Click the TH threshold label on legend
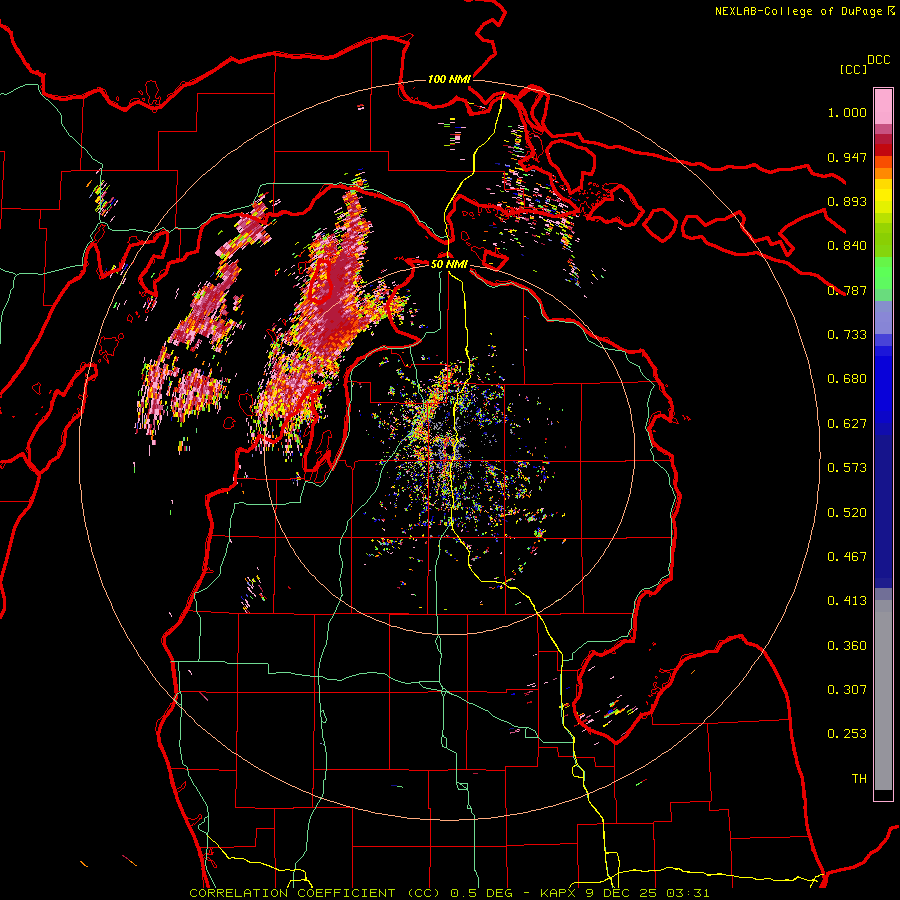 (x=859, y=779)
